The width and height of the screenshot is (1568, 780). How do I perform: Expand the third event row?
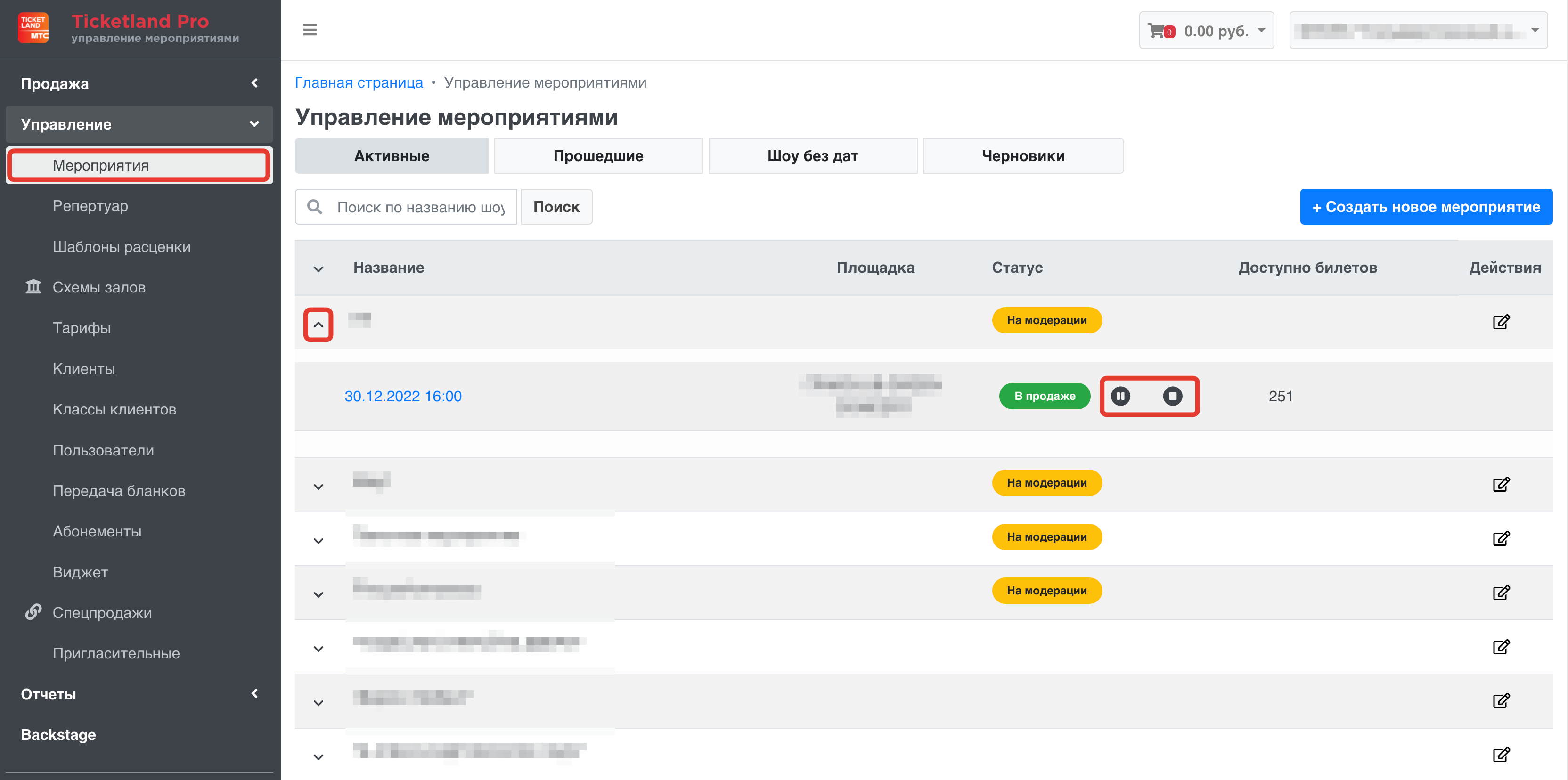click(x=318, y=541)
